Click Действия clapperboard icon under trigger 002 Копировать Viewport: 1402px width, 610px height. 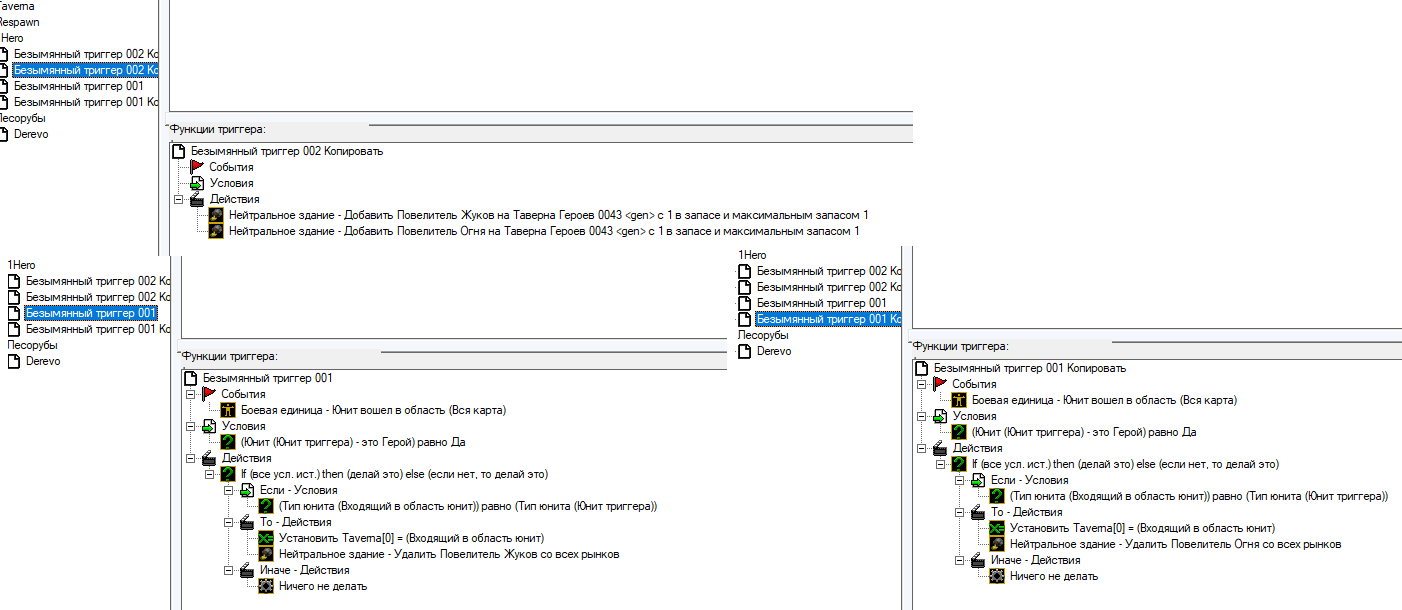tap(197, 199)
